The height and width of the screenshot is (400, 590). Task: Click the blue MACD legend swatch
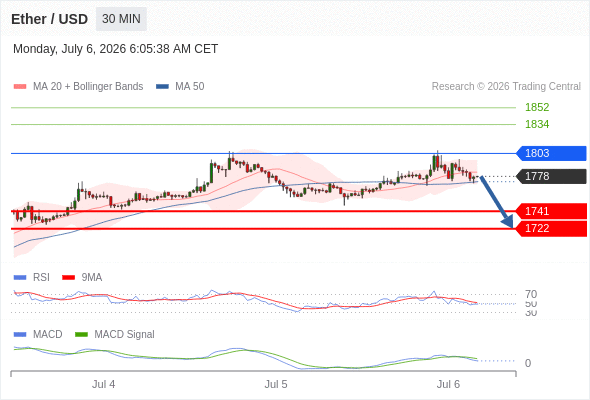20,335
